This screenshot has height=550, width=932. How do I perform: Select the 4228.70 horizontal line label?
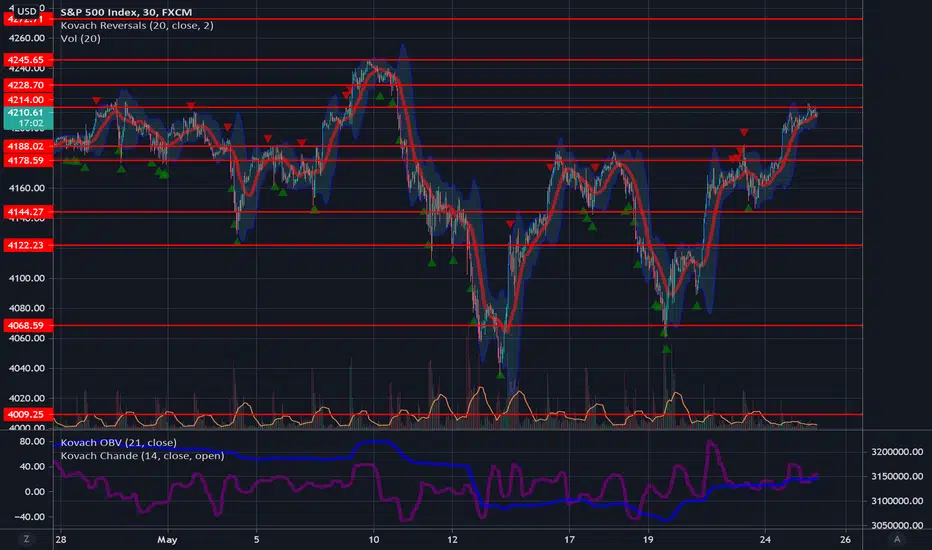click(x=28, y=85)
